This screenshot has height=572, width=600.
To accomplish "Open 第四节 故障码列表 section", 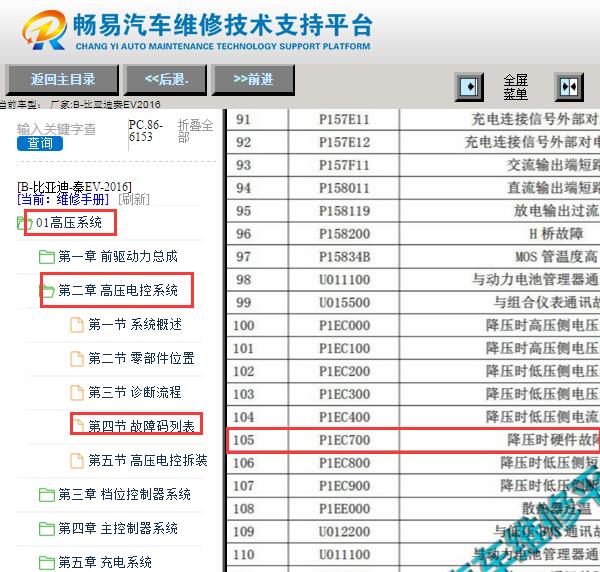I will [141, 425].
